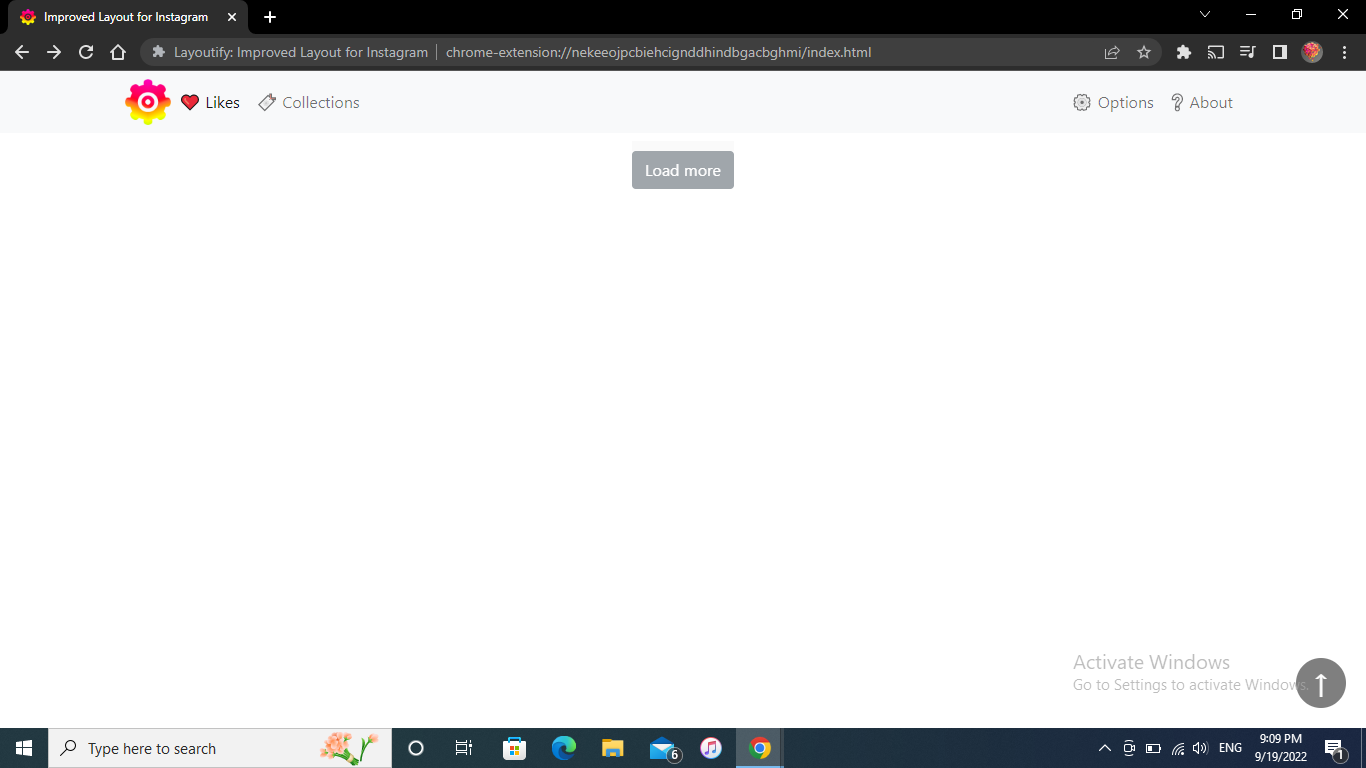Open the Collections section

(x=320, y=101)
